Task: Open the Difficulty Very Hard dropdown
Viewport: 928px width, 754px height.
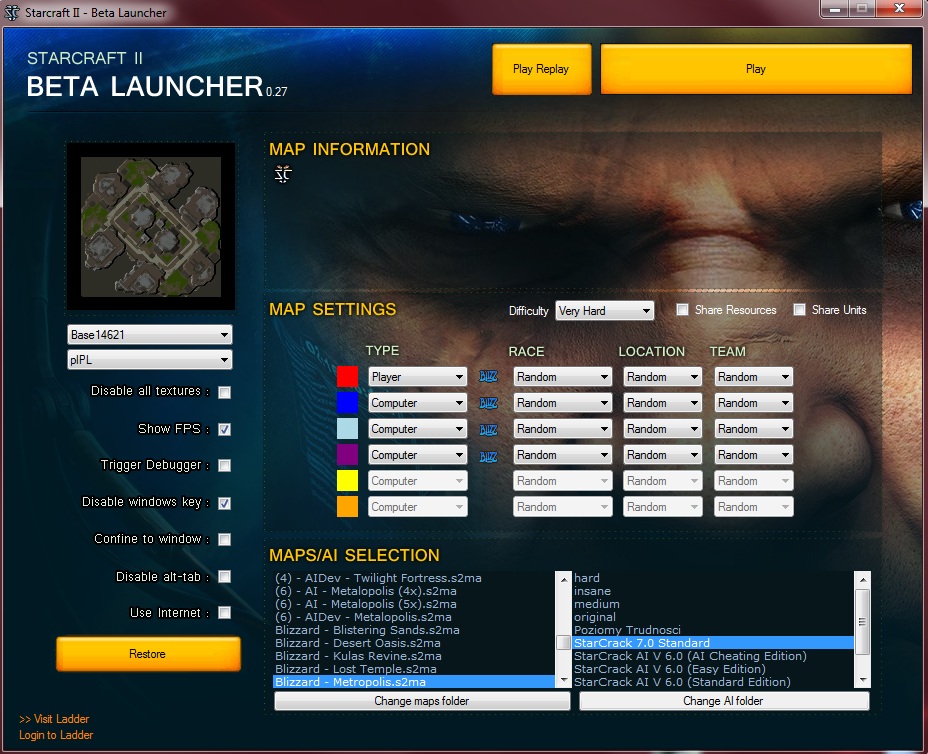Action: 604,311
